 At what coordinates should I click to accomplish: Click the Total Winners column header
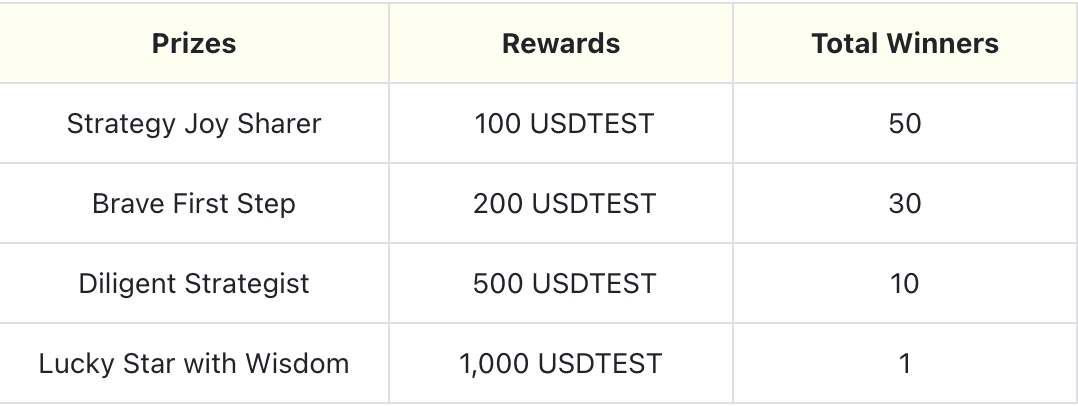[x=904, y=44]
